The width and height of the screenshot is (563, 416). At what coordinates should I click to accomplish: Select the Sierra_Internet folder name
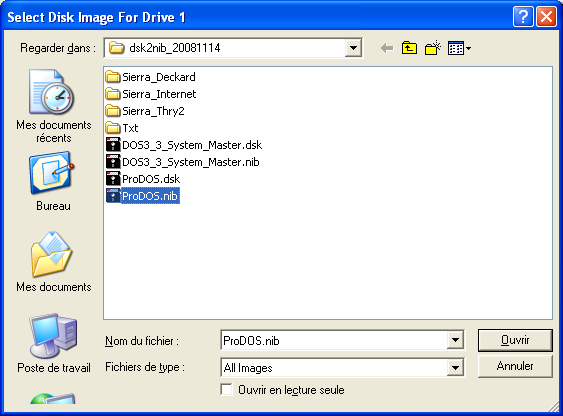159,94
